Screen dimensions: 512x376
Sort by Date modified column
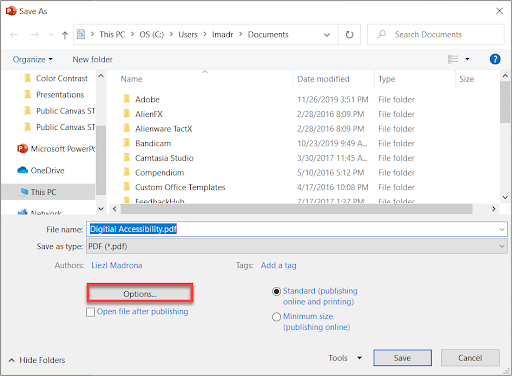(x=323, y=79)
